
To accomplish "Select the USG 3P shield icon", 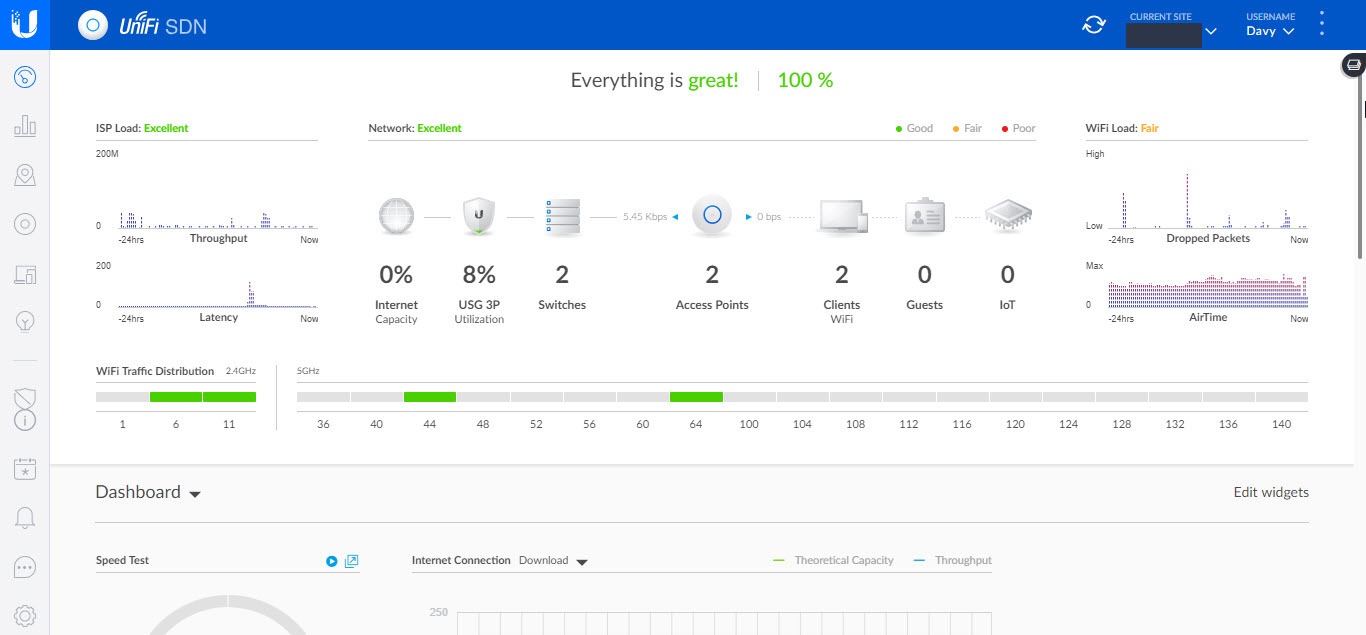I will coord(479,216).
